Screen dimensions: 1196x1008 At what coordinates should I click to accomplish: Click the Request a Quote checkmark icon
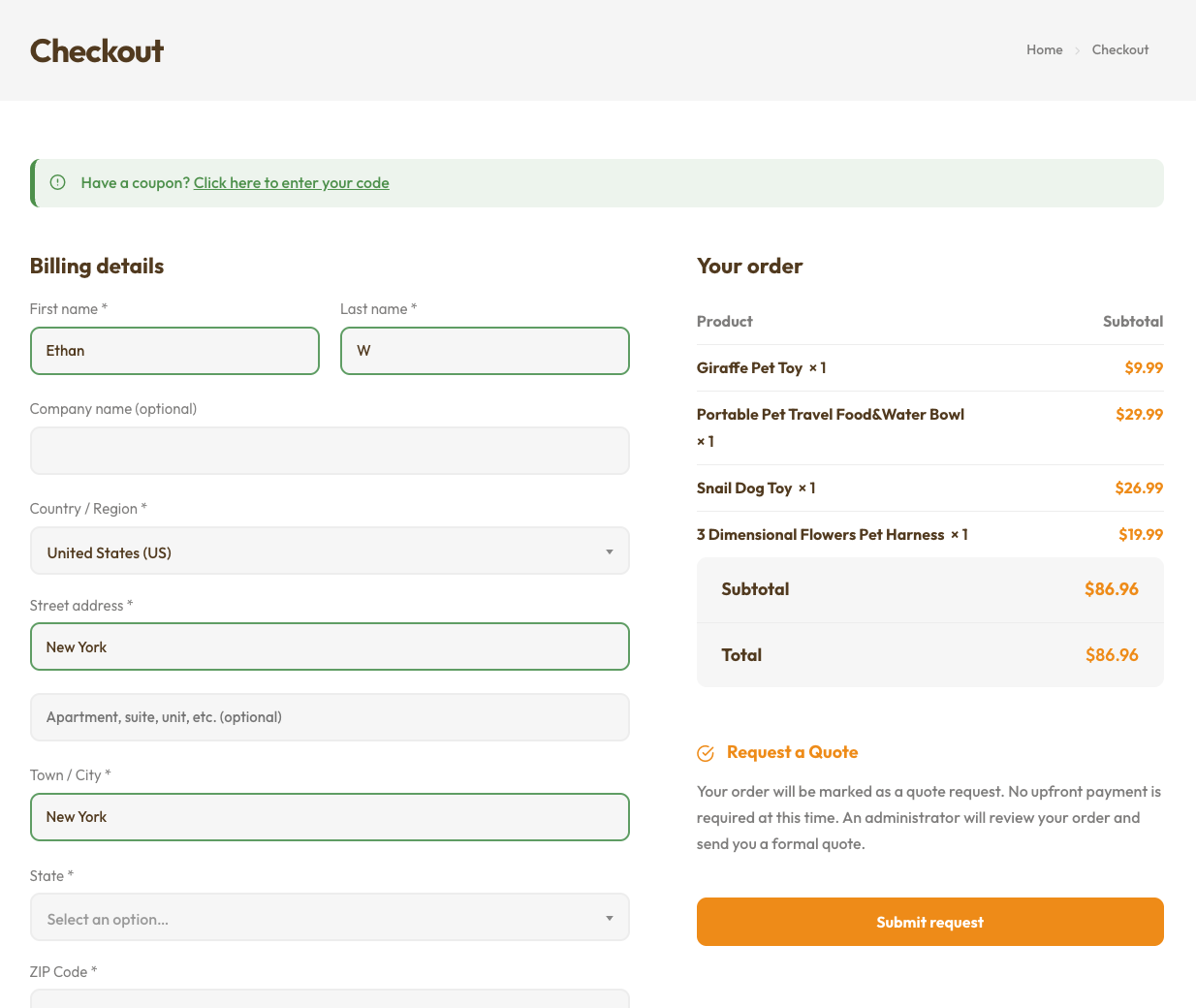click(706, 753)
